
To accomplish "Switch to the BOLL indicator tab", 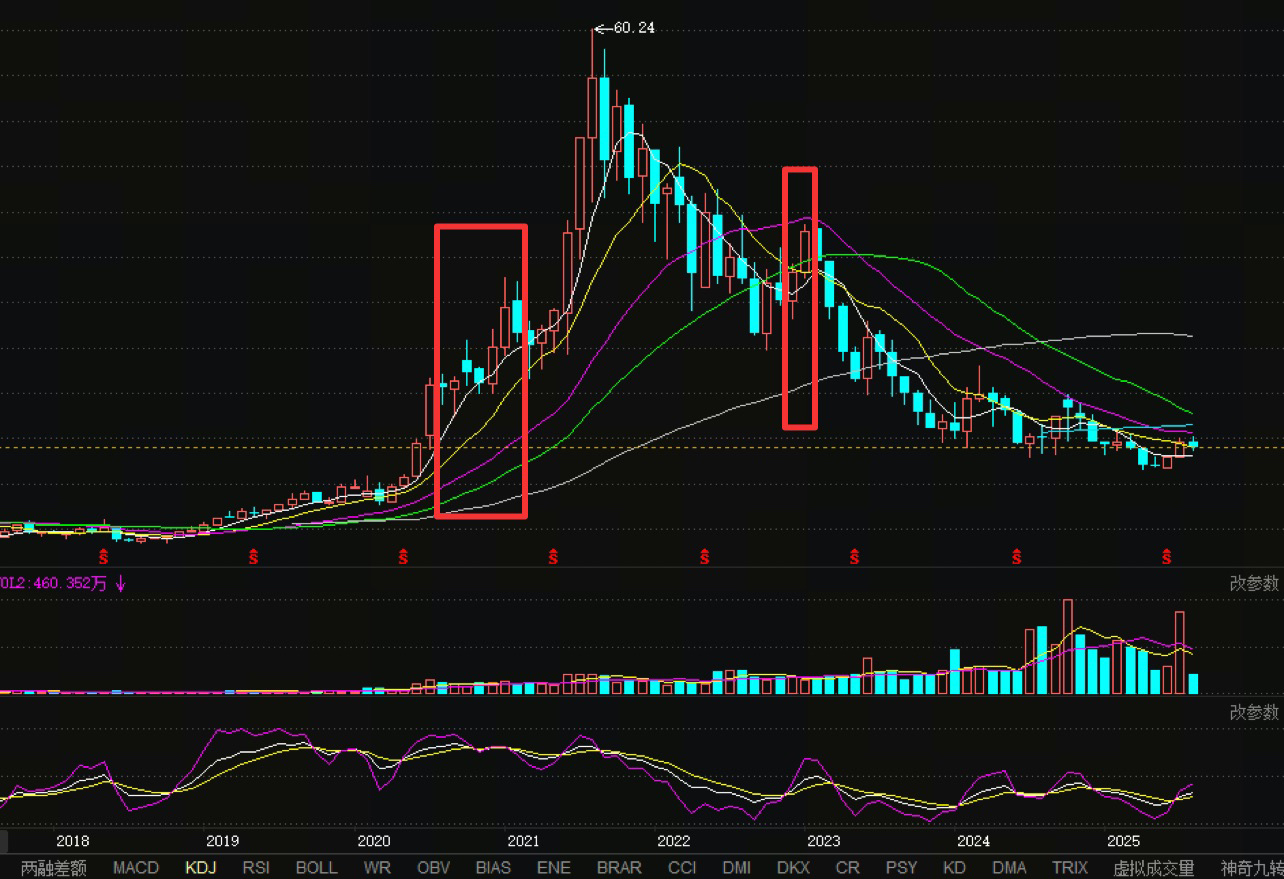I will coord(317,868).
